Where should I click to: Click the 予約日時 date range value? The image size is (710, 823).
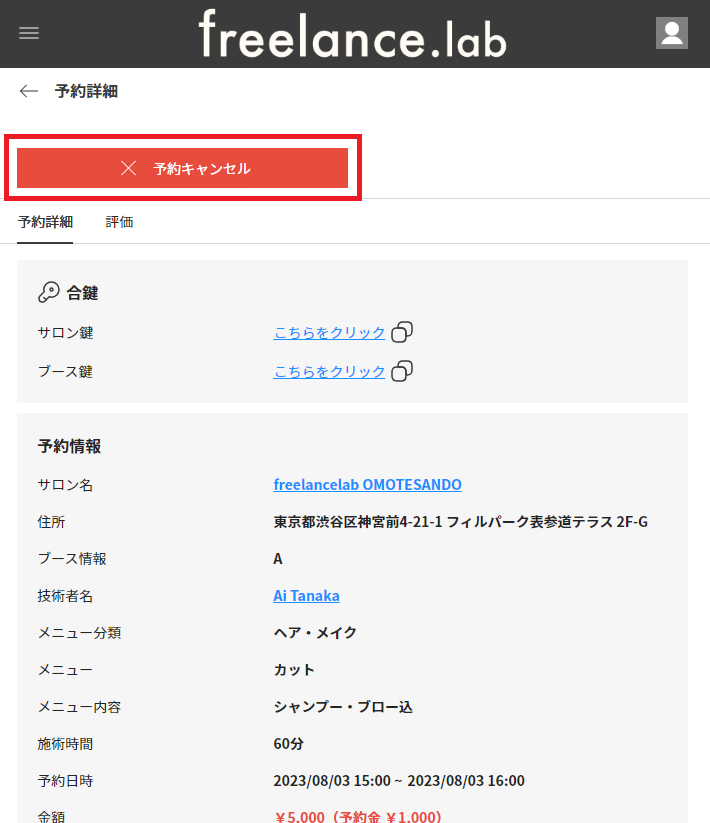398,780
